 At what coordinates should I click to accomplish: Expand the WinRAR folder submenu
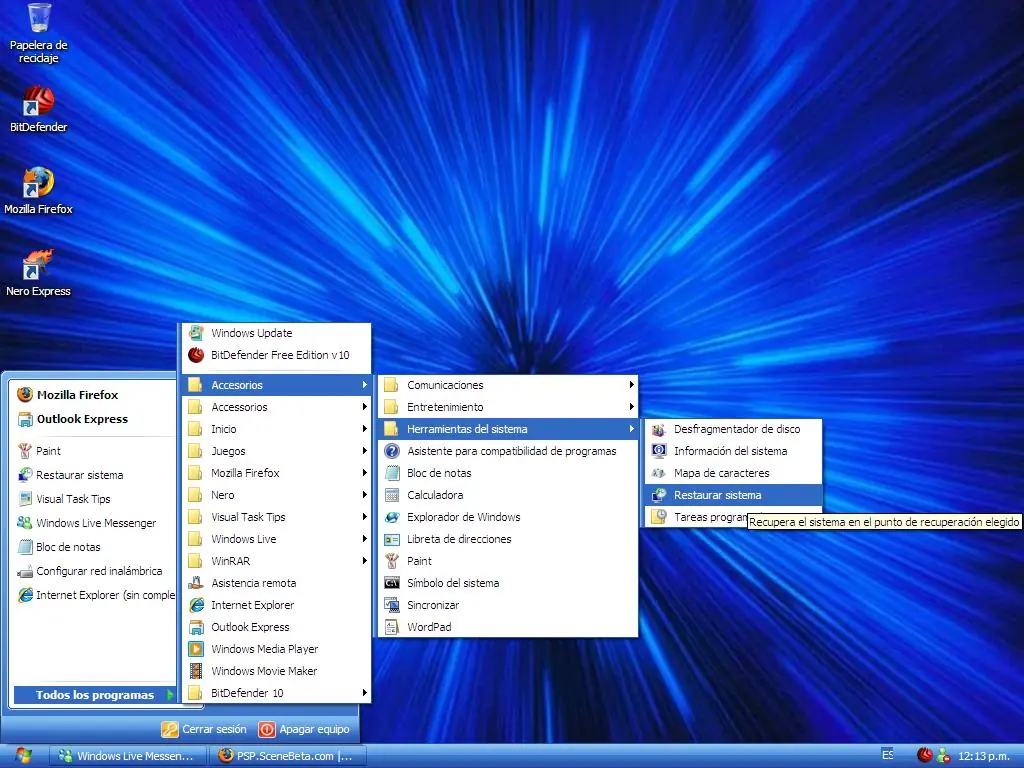click(276, 561)
